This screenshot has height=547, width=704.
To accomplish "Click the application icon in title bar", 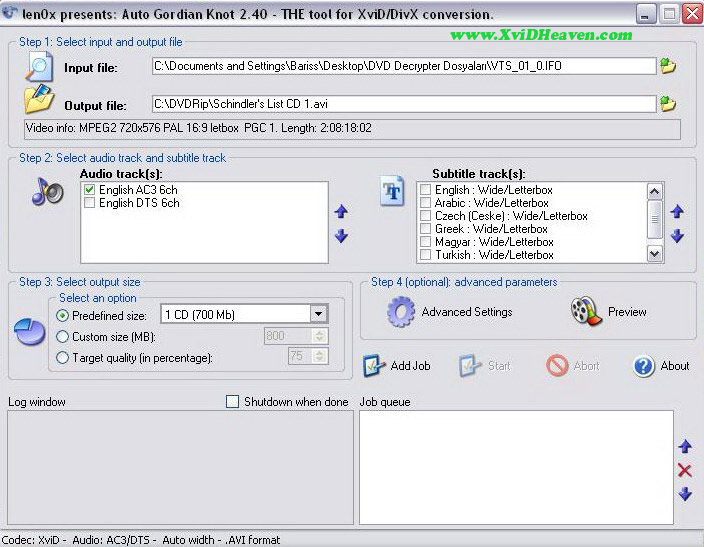I will pos(10,13).
